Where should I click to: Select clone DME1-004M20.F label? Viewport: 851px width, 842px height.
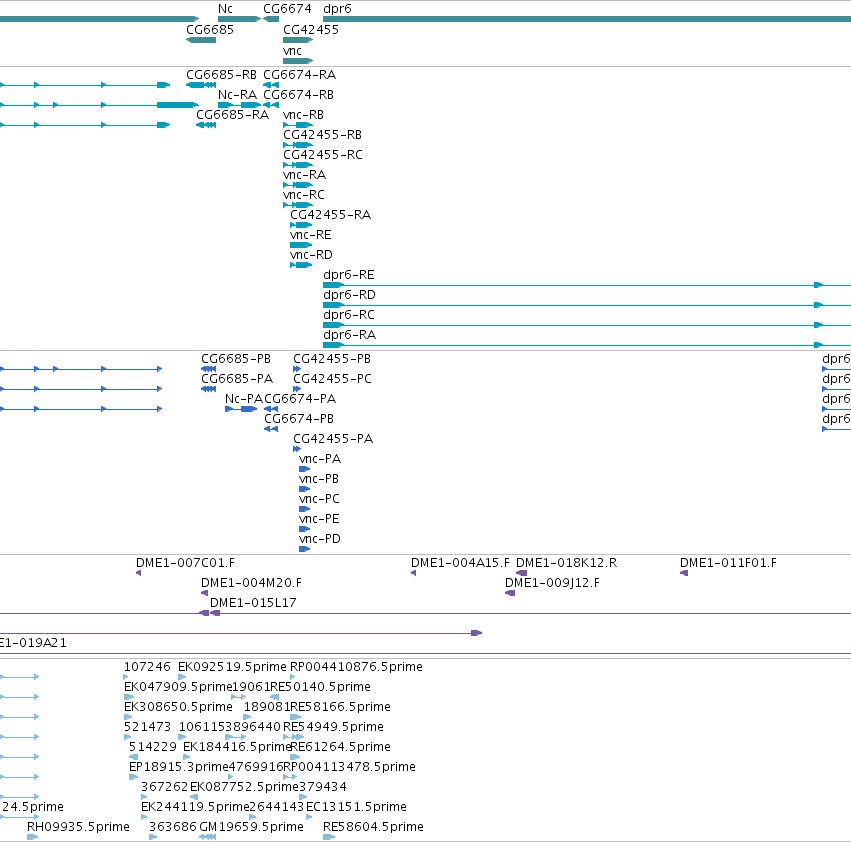(x=251, y=583)
